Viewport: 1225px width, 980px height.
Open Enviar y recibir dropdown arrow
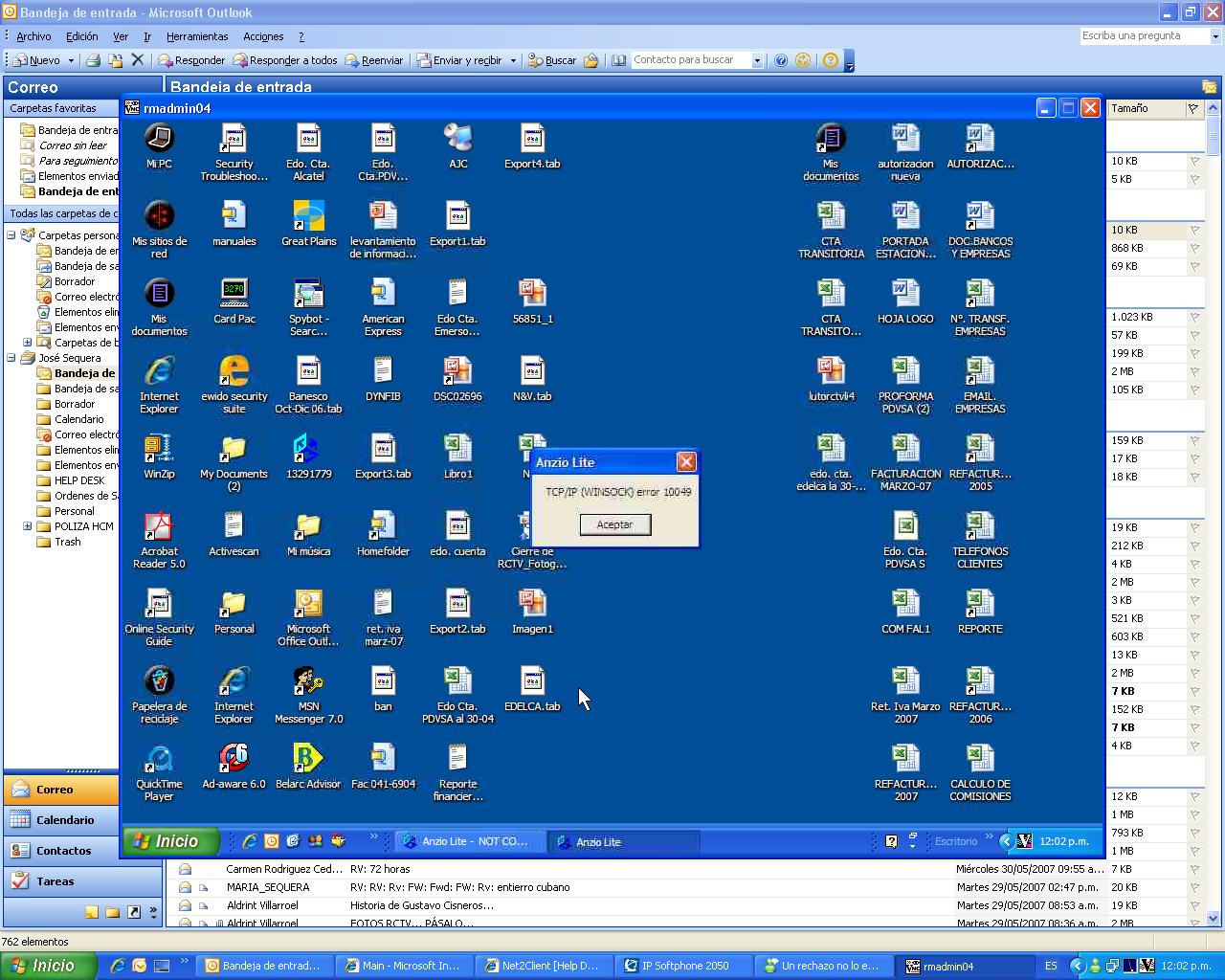513,60
